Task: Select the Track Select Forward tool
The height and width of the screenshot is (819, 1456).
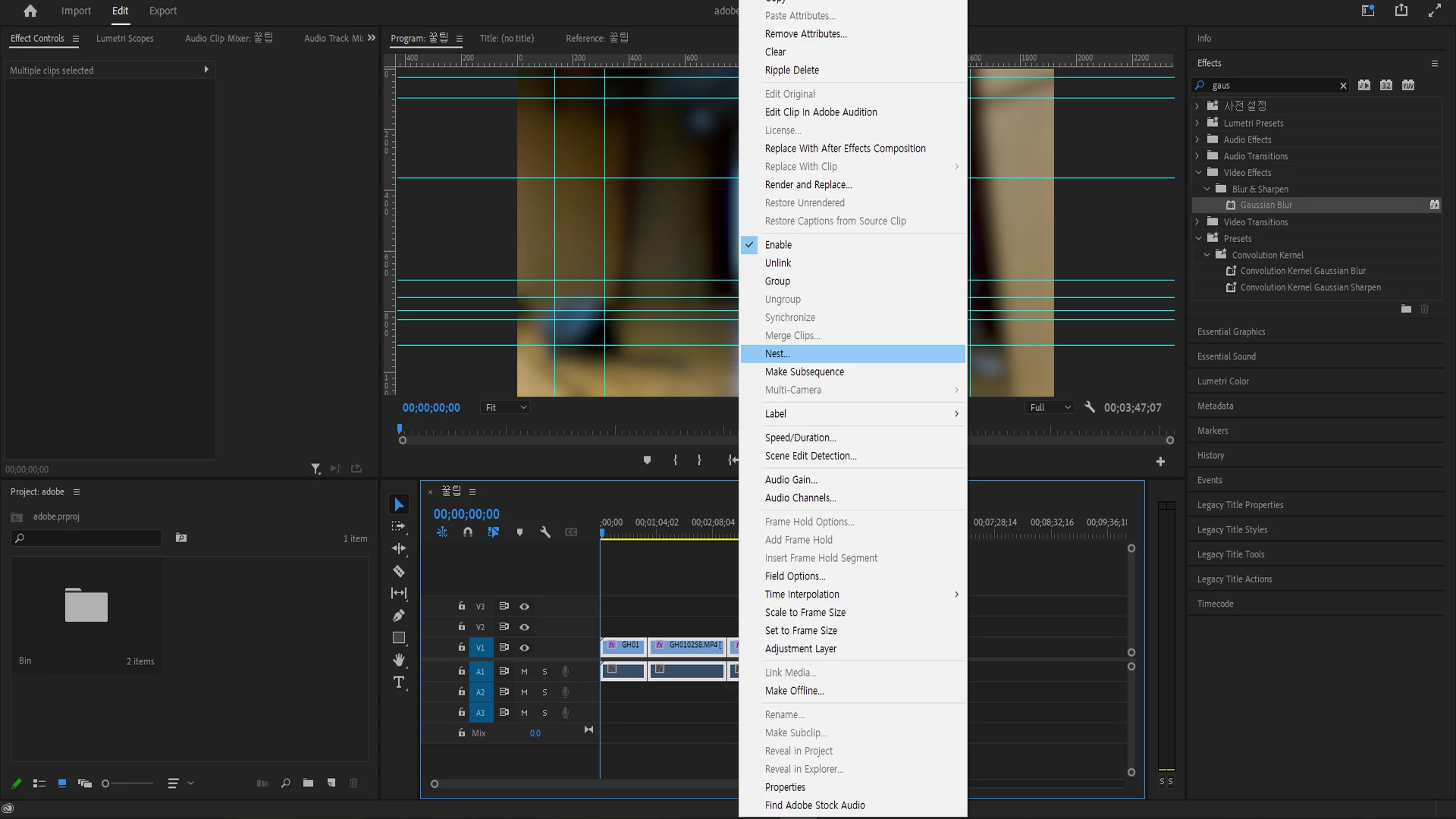Action: tap(399, 526)
